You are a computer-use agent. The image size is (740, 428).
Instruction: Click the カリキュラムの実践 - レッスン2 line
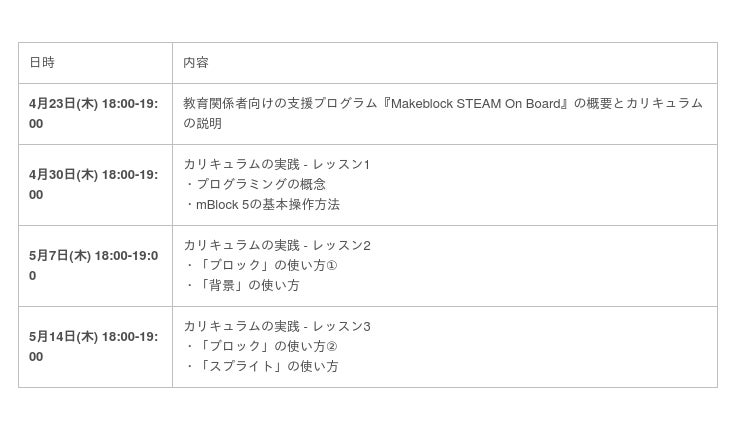[277, 245]
